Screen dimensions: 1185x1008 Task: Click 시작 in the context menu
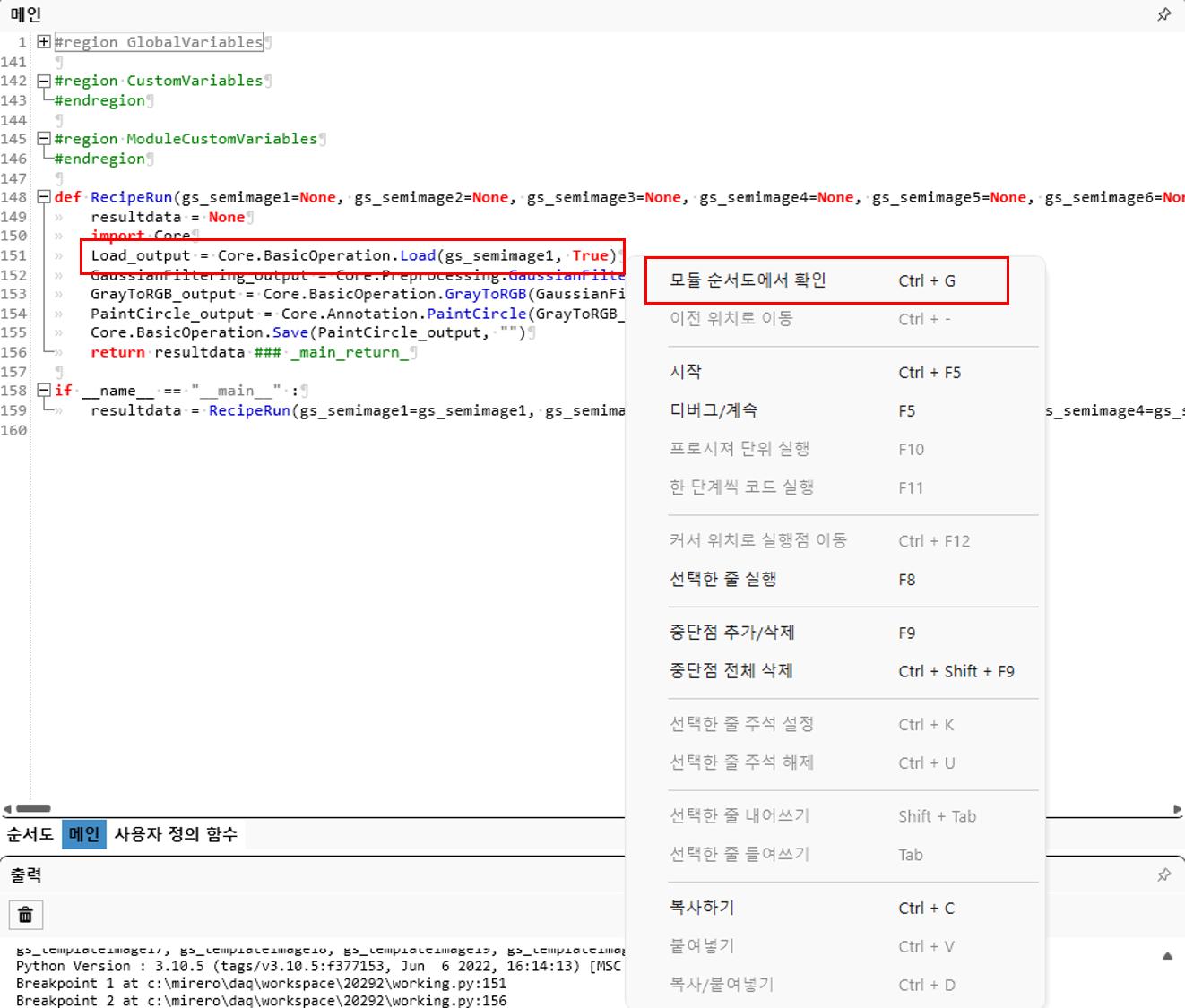pos(686,372)
